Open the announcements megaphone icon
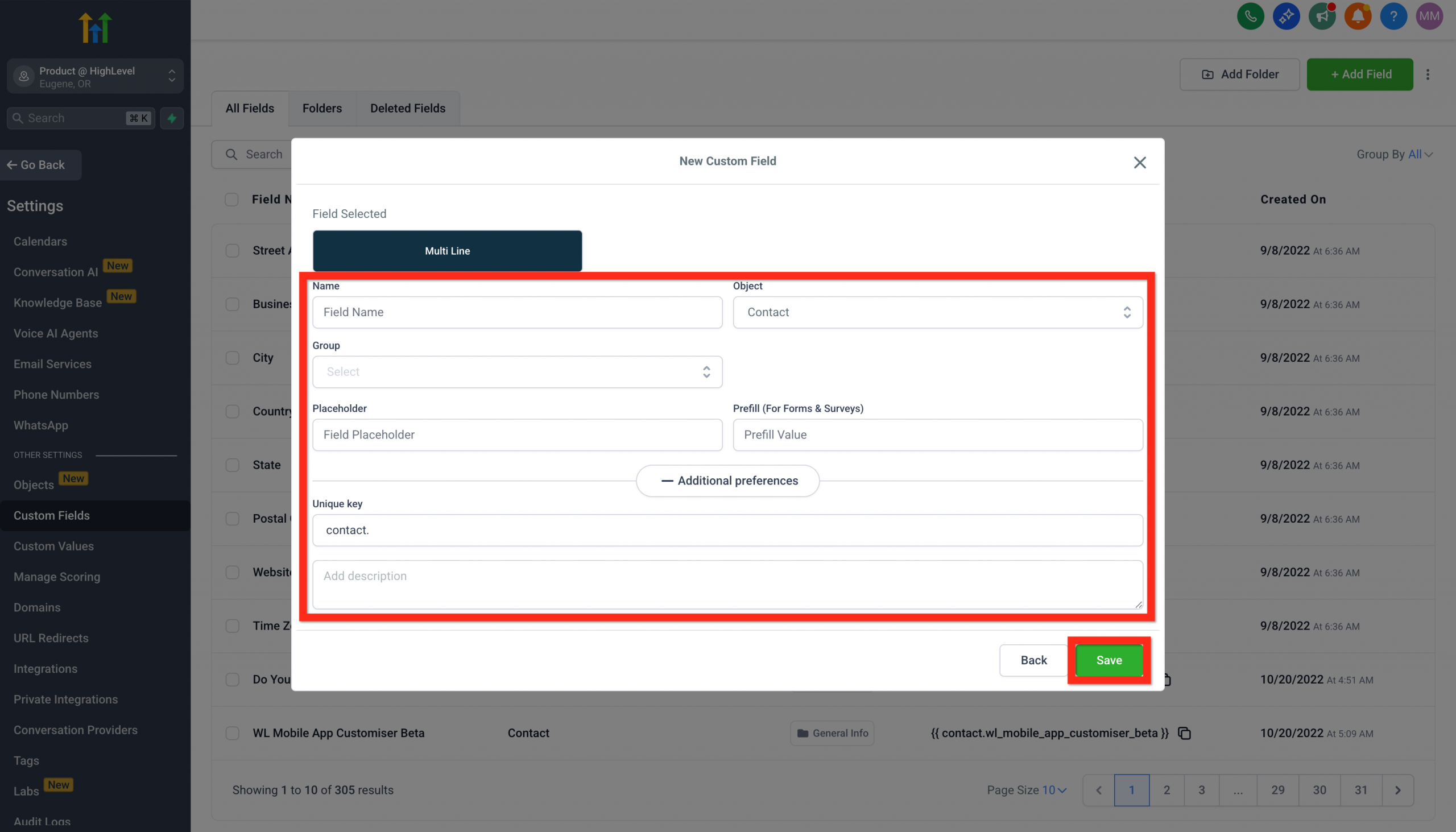Screen dimensions: 1456x832 click(1322, 16)
